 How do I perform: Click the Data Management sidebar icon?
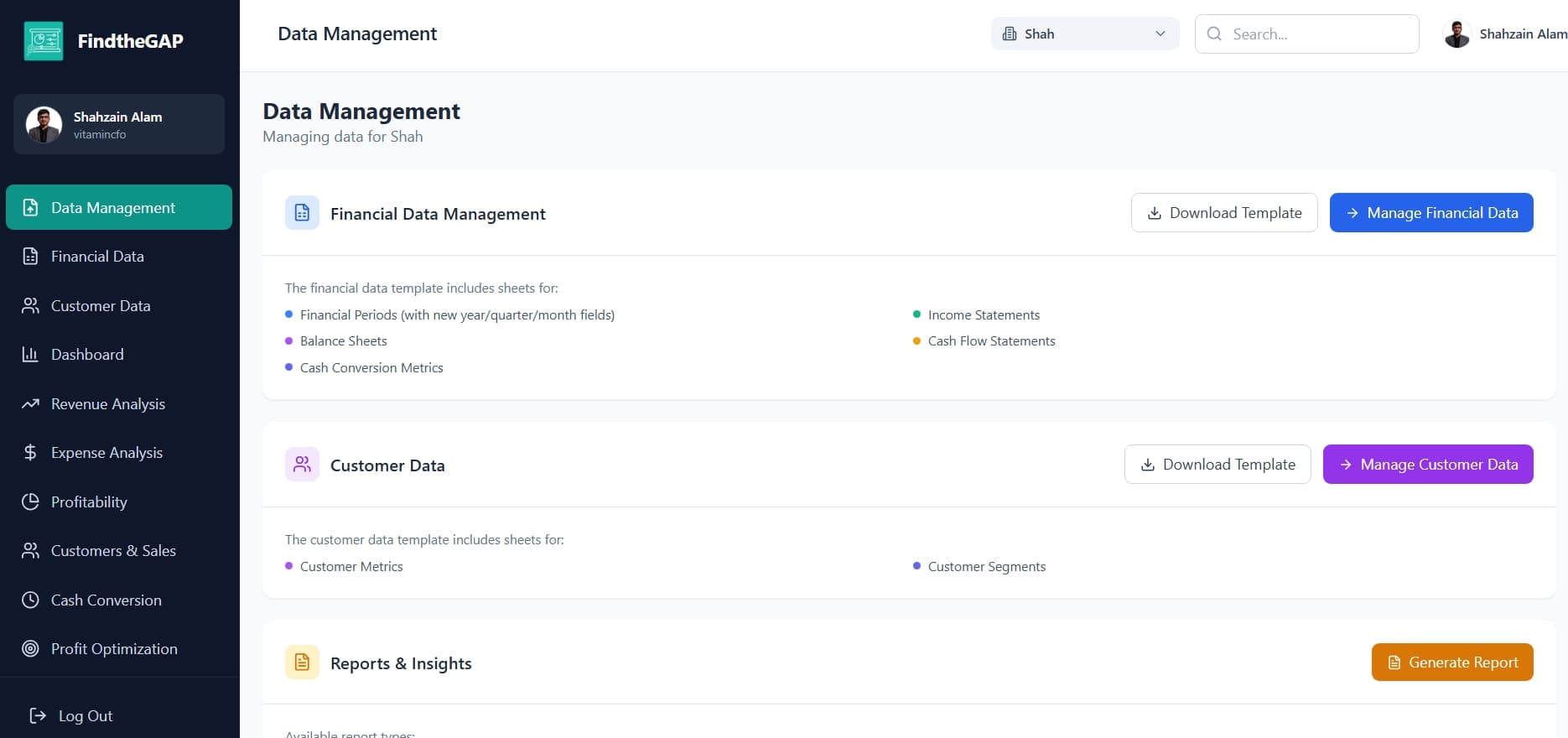coord(30,207)
